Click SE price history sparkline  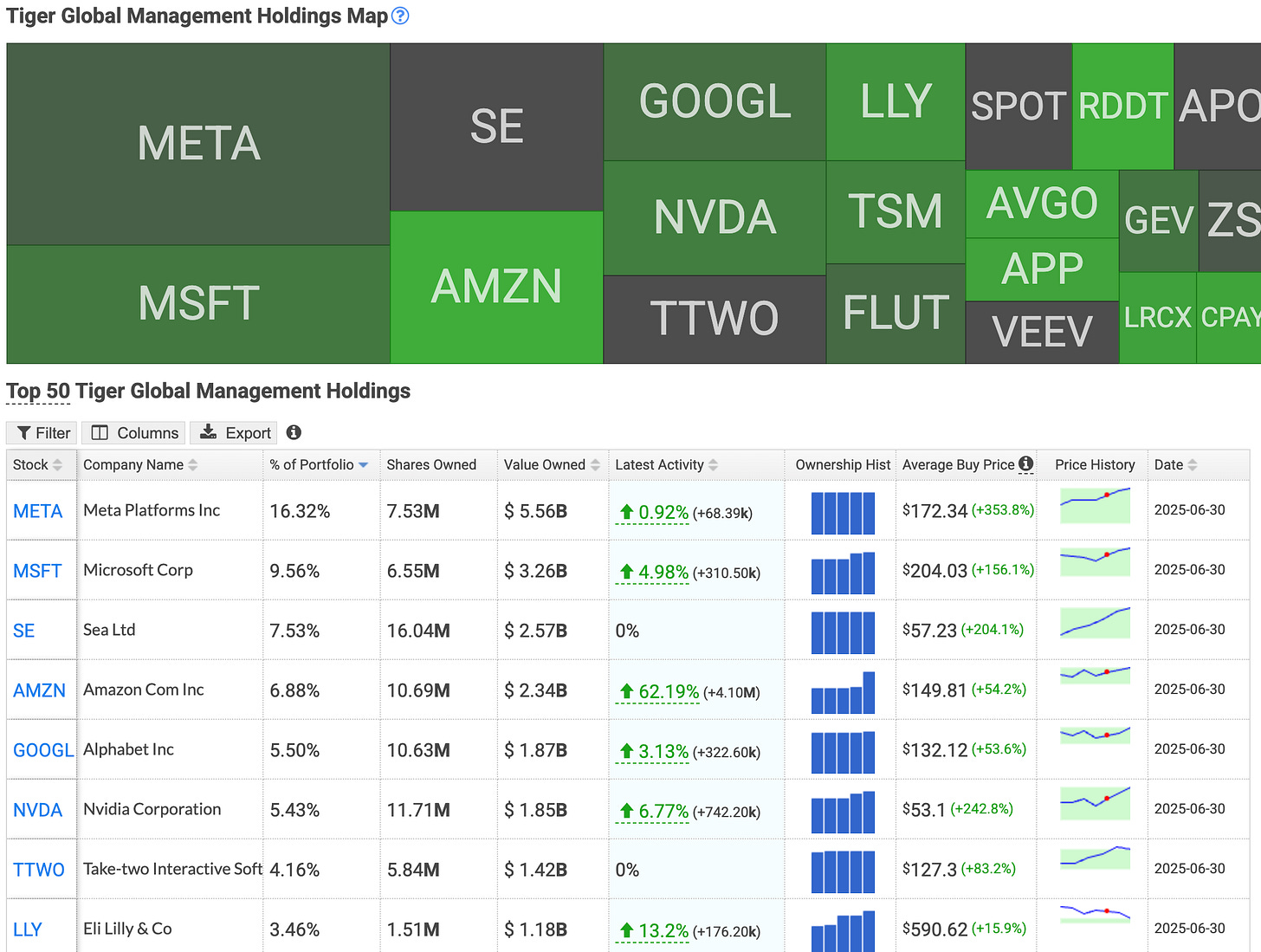coord(1095,623)
